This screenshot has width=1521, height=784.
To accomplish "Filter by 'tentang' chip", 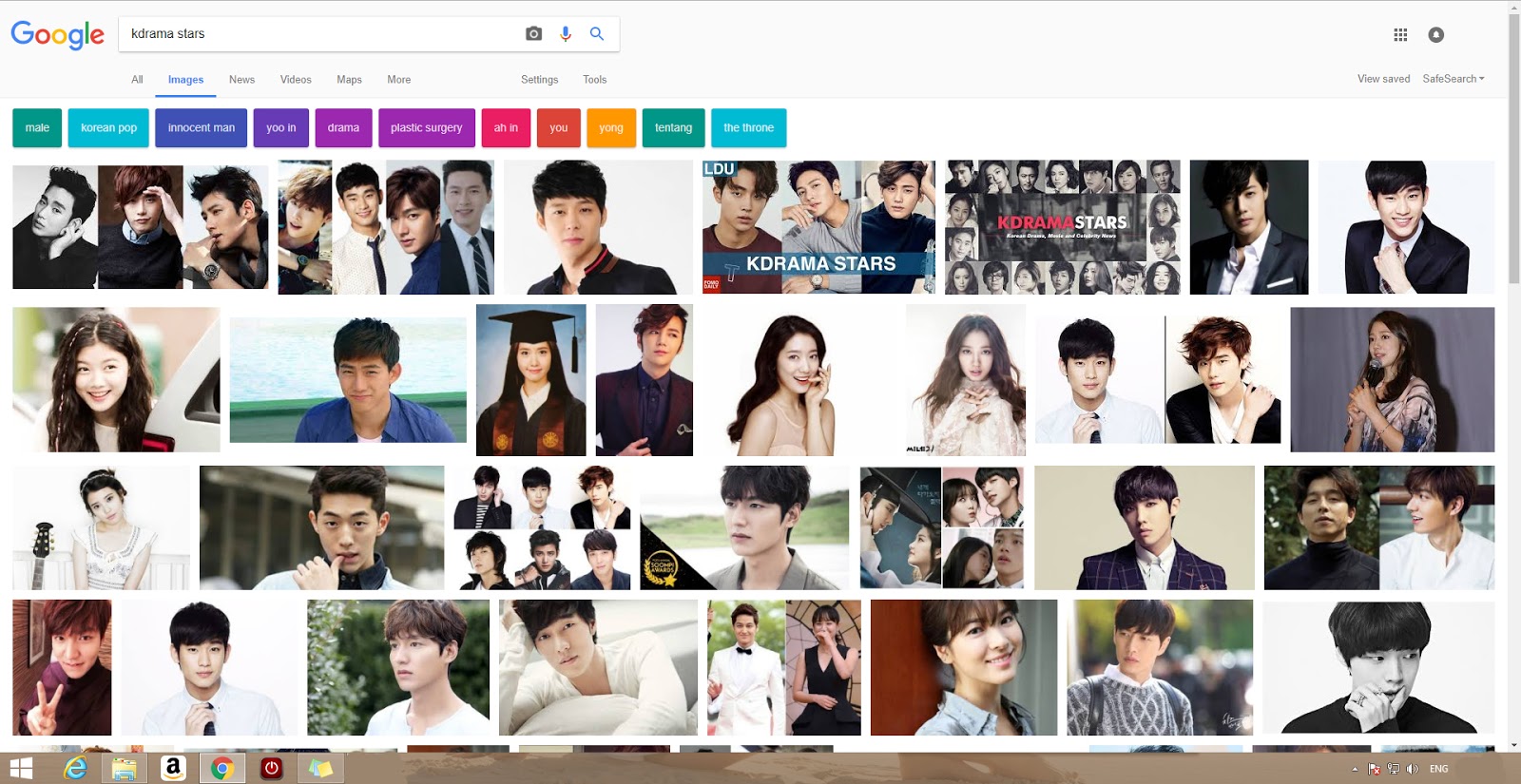I will (673, 127).
